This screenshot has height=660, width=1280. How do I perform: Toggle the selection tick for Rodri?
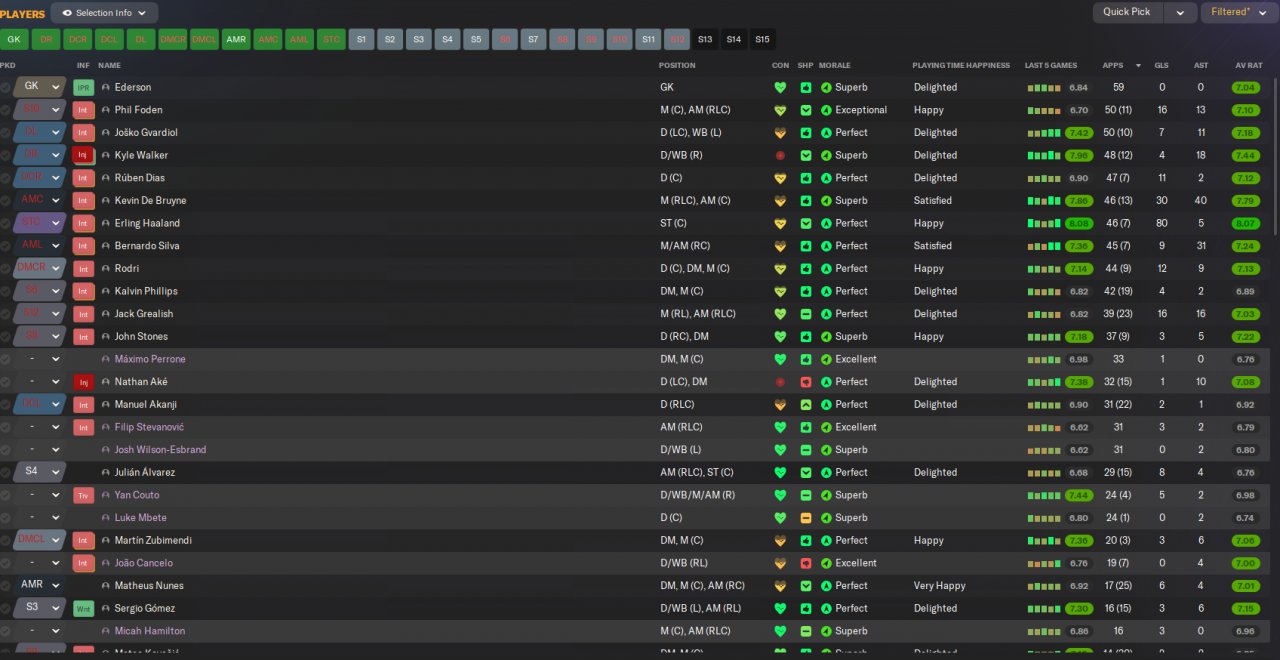coord(6,269)
